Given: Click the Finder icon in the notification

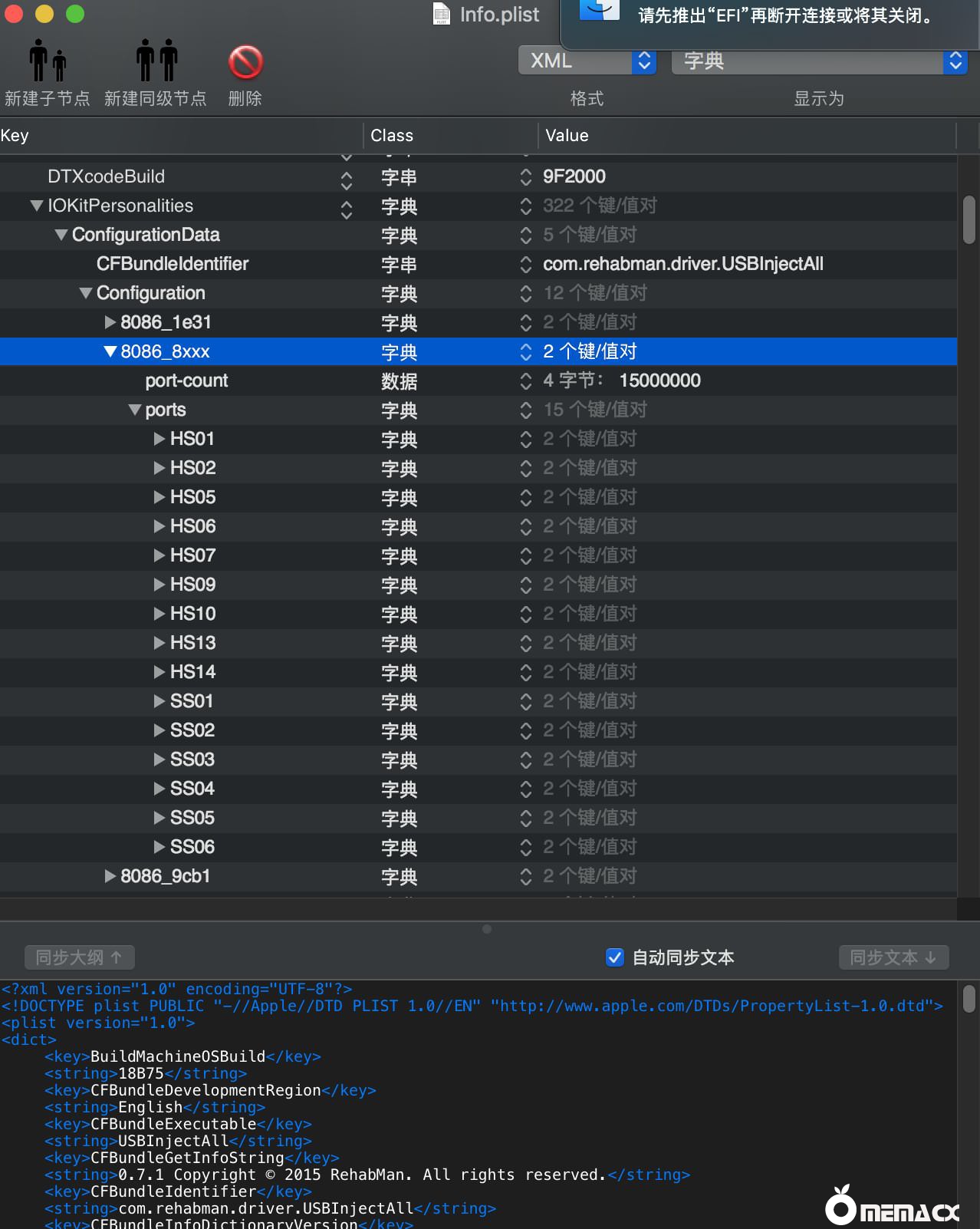Looking at the screenshot, I should tap(599, 11).
